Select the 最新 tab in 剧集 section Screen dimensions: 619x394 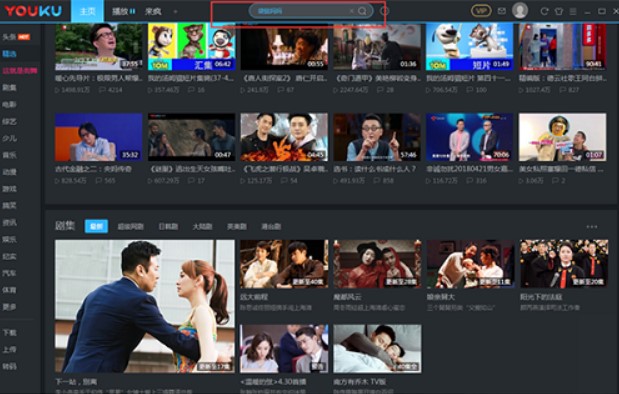click(96, 226)
